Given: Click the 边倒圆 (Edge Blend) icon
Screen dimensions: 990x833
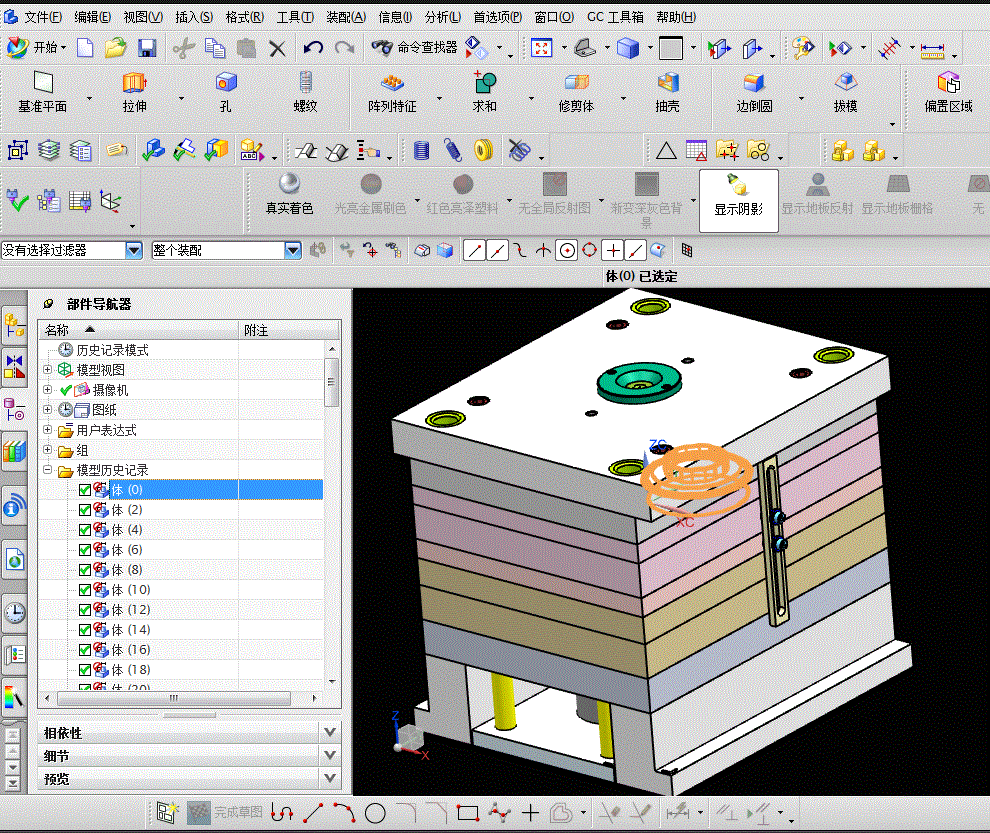Looking at the screenshot, I should click(753, 84).
